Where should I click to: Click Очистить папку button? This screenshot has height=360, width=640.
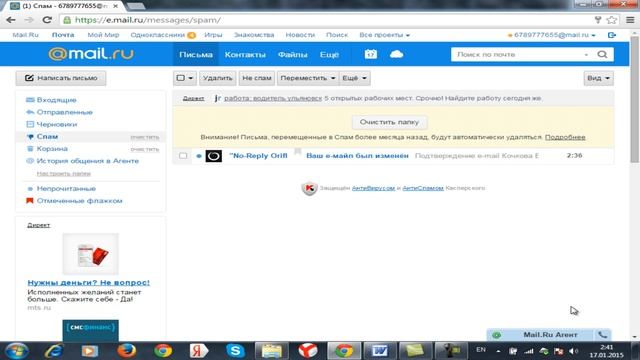(389, 122)
